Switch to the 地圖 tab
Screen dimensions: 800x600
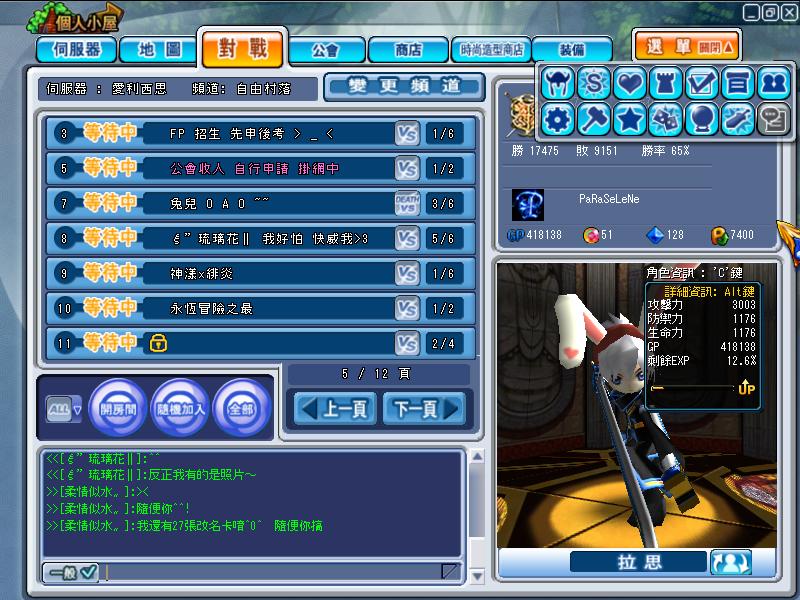click(159, 50)
